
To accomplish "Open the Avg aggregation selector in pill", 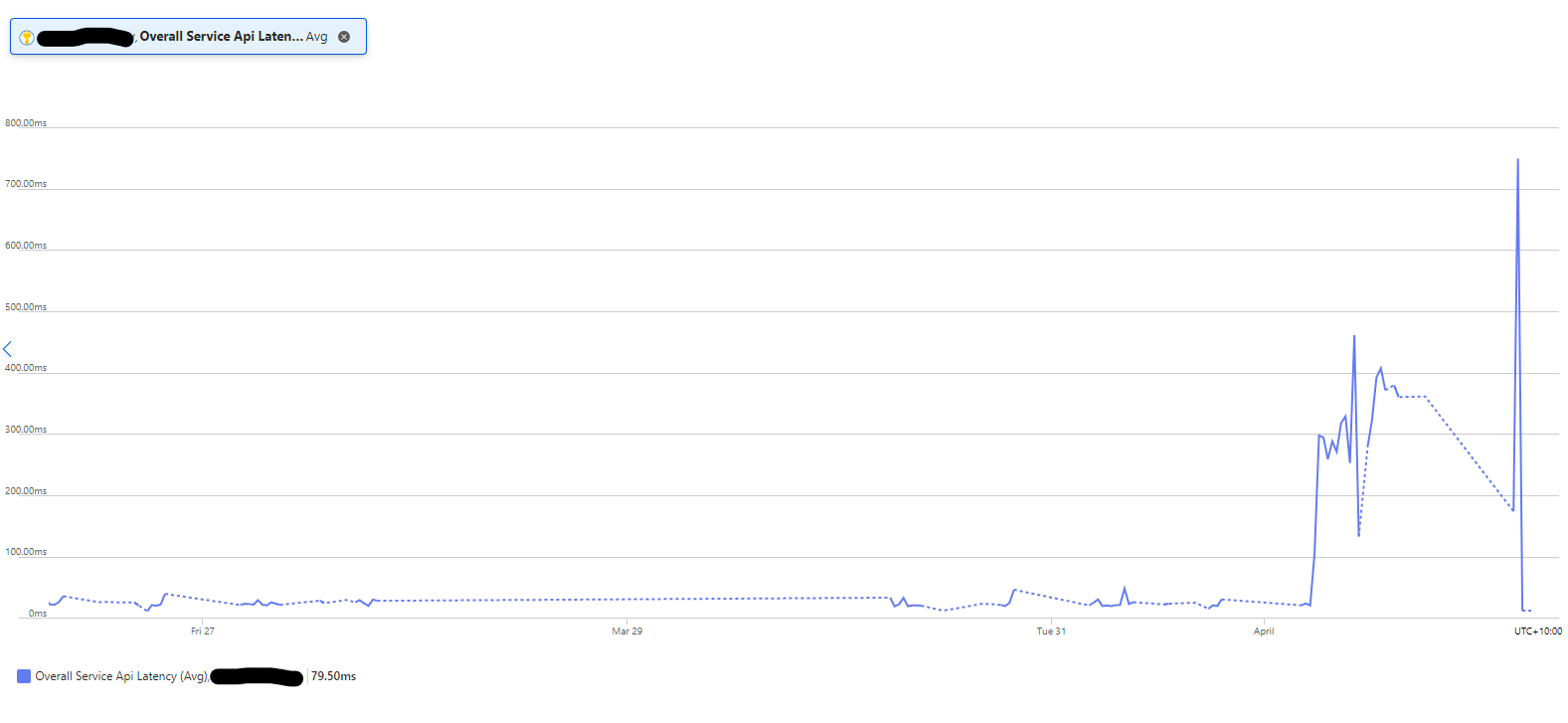I will coord(316,37).
